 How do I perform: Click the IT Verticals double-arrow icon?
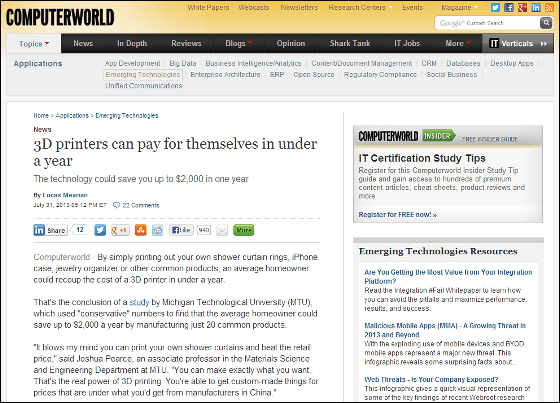544,44
